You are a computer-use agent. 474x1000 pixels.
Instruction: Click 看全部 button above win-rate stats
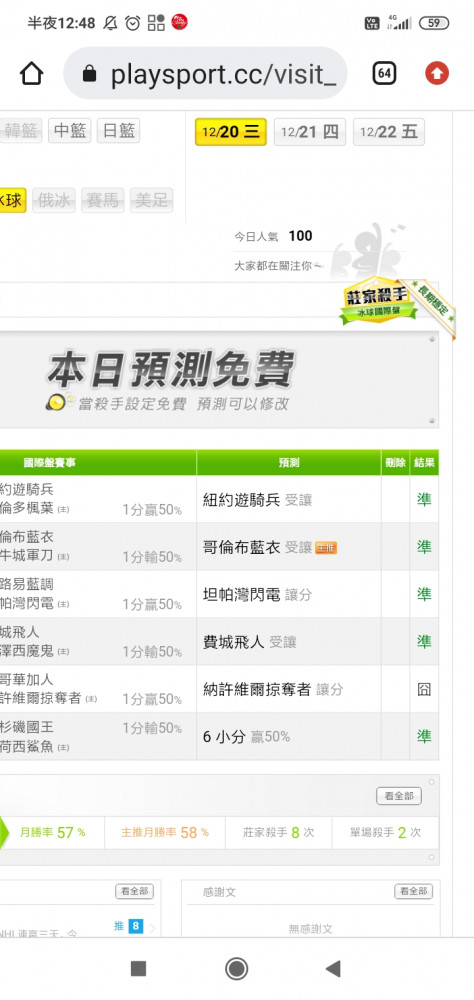pyautogui.click(x=399, y=796)
